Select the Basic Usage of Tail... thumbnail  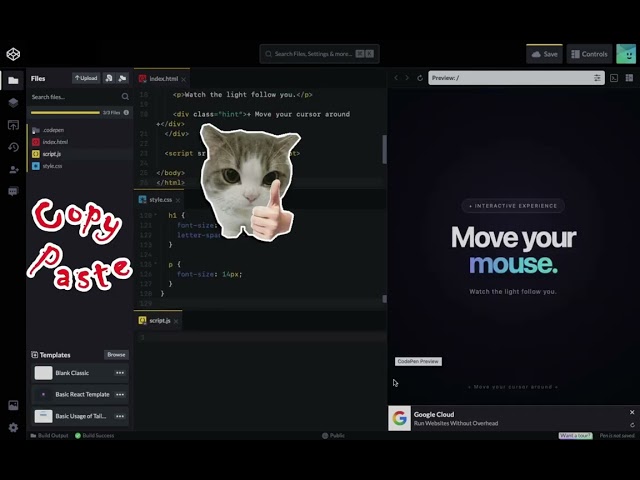[x=43, y=416]
